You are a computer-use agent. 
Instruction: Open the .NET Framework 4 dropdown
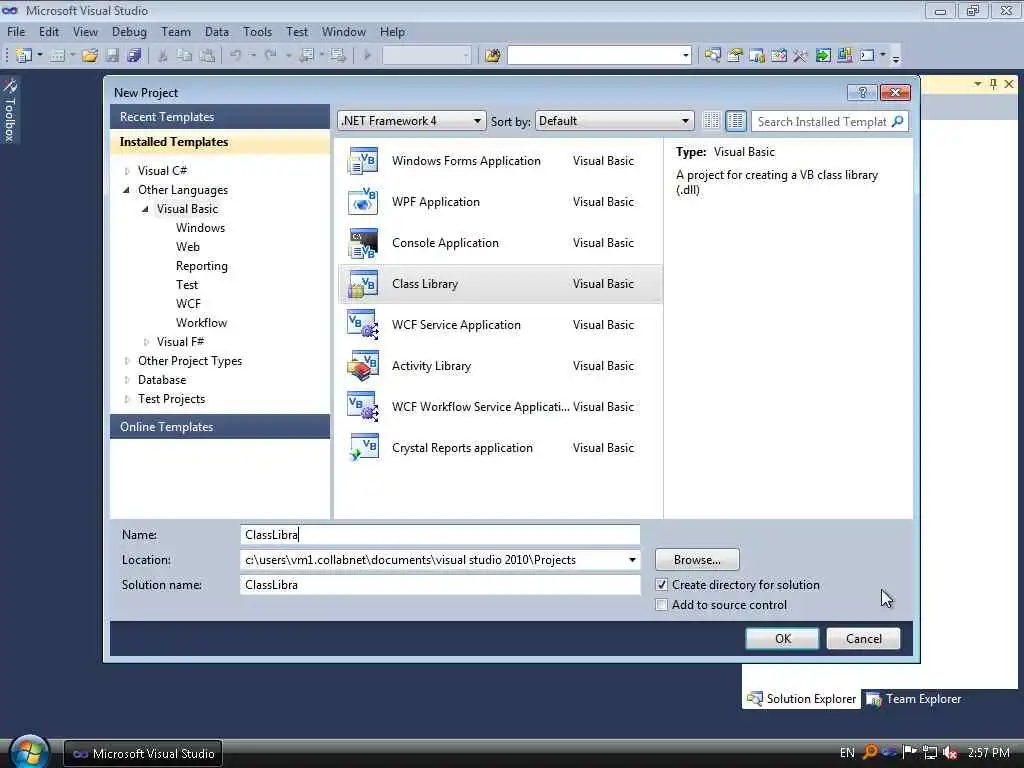411,121
